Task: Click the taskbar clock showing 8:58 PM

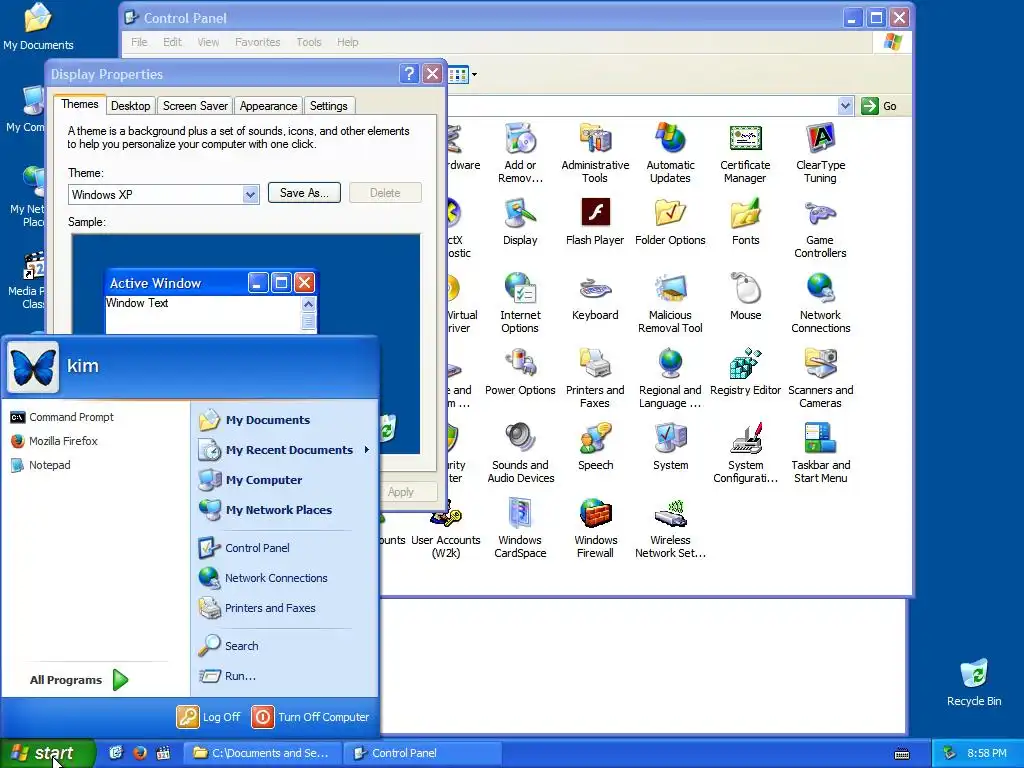Action: point(987,753)
